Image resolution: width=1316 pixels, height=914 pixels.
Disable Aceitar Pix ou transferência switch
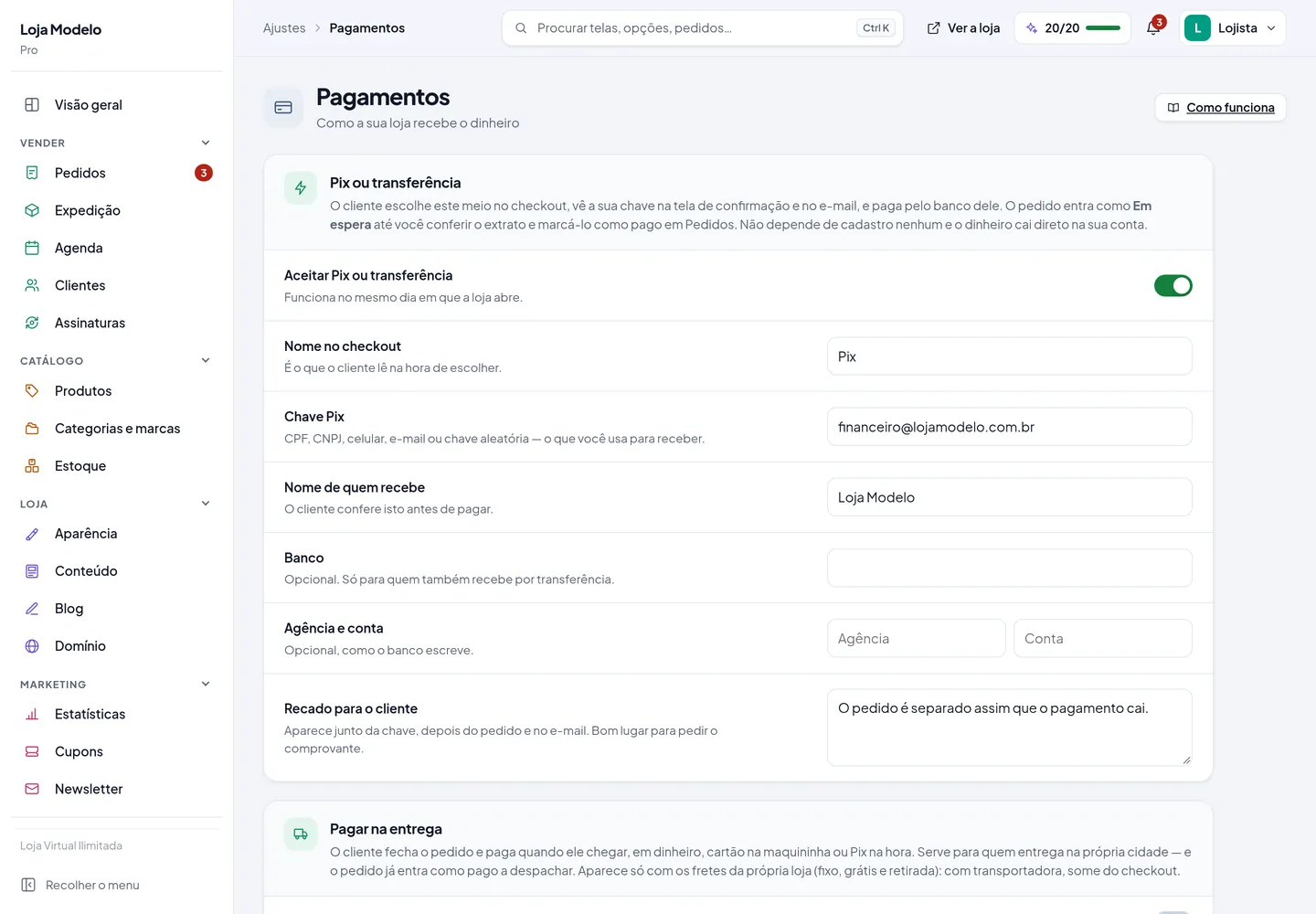(1173, 286)
